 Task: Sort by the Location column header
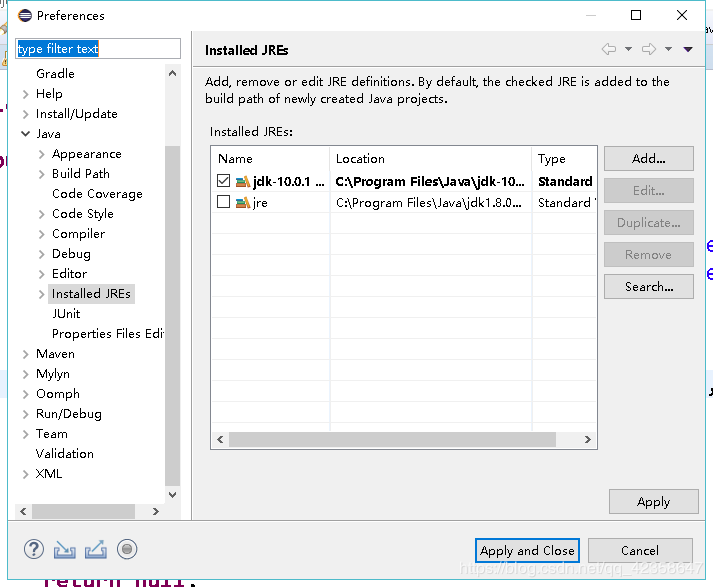click(x=430, y=159)
